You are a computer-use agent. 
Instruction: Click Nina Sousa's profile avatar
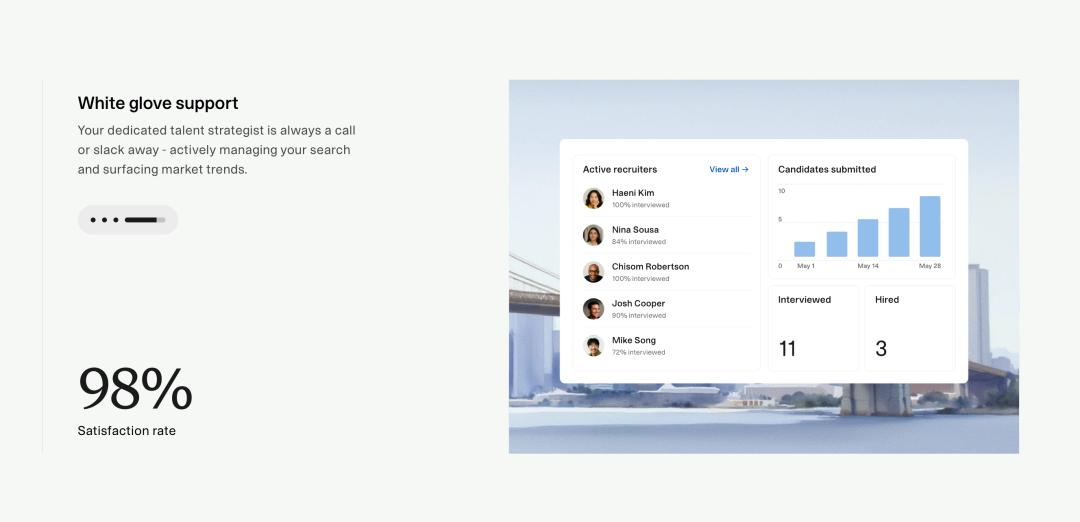click(593, 235)
